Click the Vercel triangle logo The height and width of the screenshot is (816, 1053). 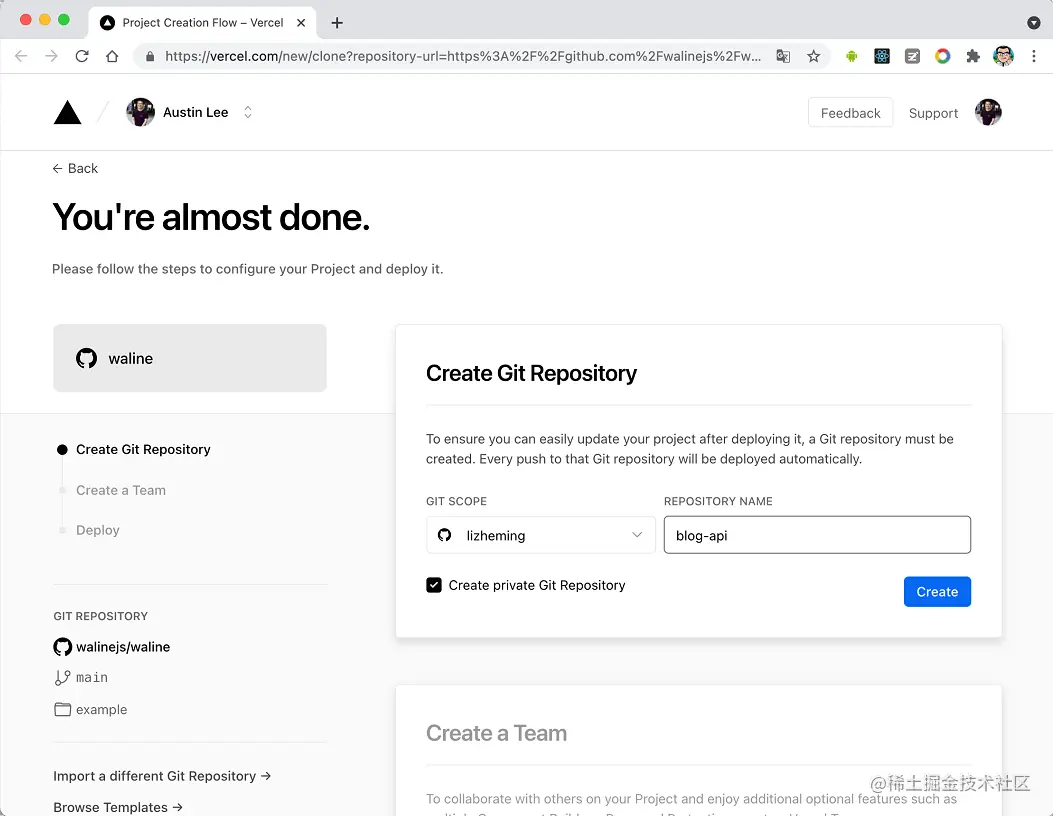tap(67, 112)
